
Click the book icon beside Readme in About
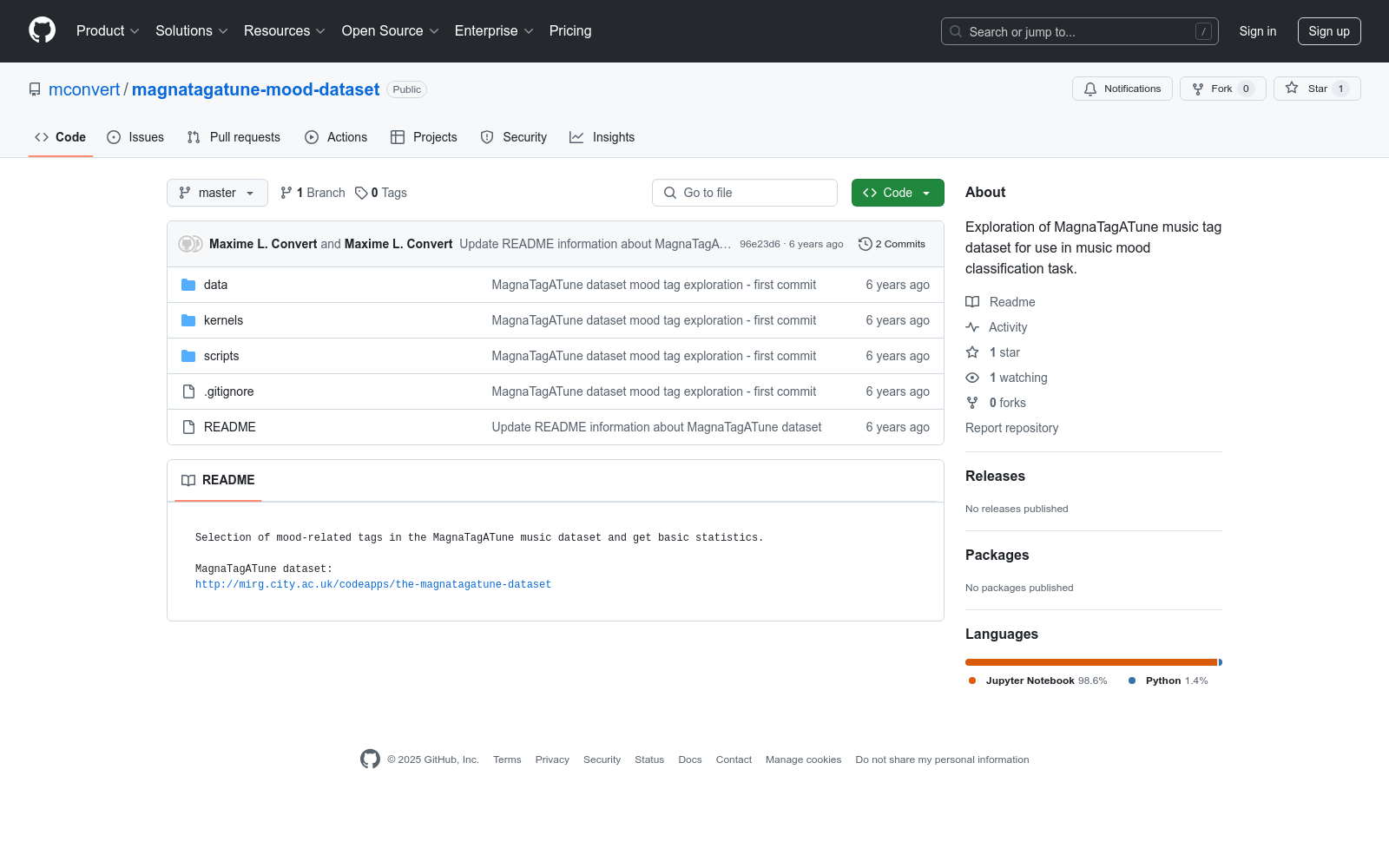972,302
